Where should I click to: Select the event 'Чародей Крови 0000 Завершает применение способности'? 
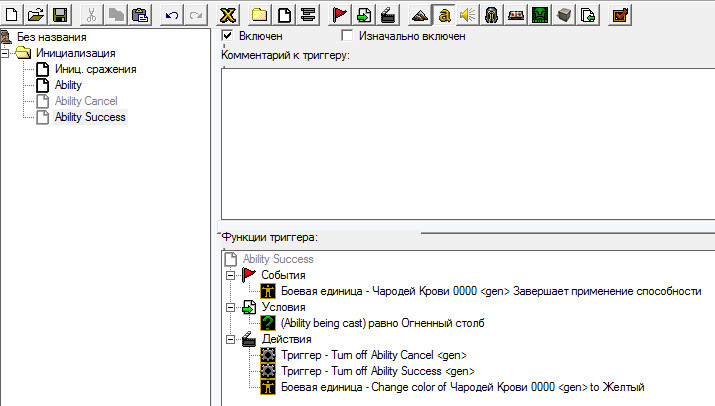click(491, 291)
